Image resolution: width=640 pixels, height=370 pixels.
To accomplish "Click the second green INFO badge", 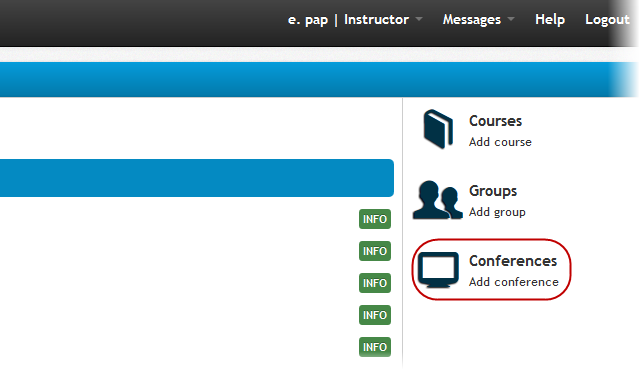I will coord(375,251).
